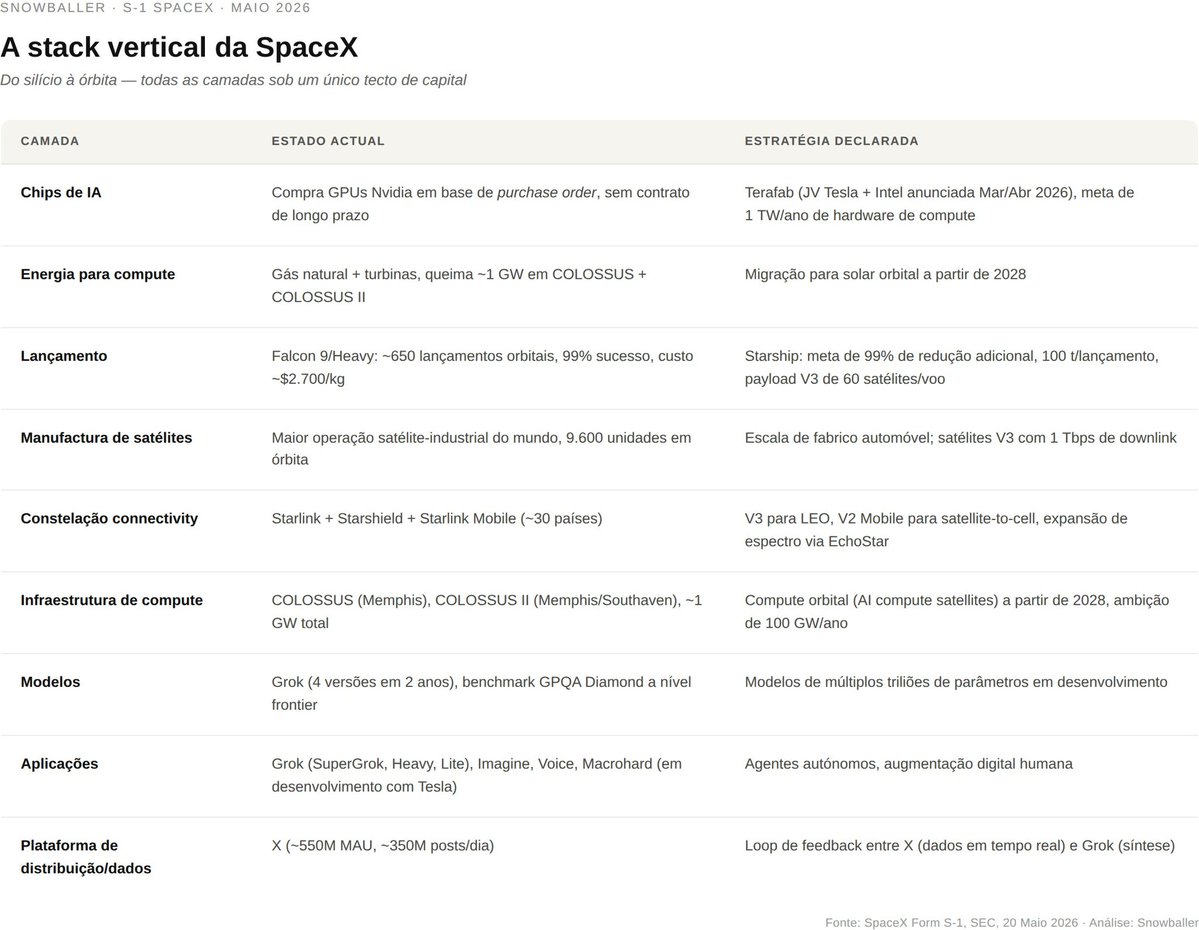
Task: Click the cell "Escala de fabrico automóvel; satélites V3"
Action: click(x=960, y=438)
